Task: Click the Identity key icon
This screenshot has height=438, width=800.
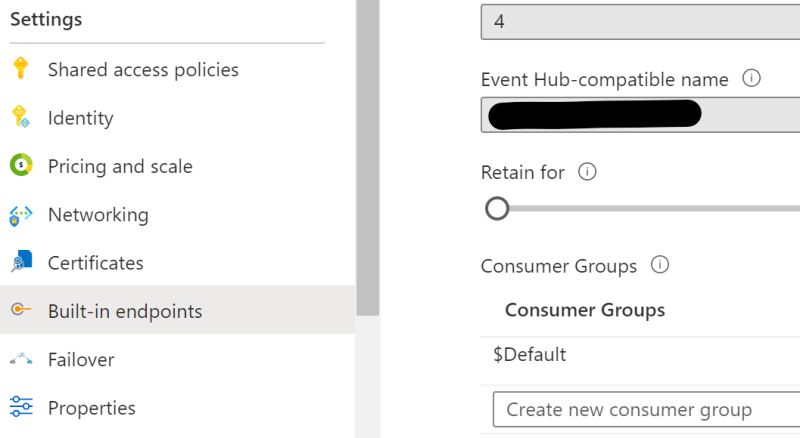Action: (x=20, y=118)
